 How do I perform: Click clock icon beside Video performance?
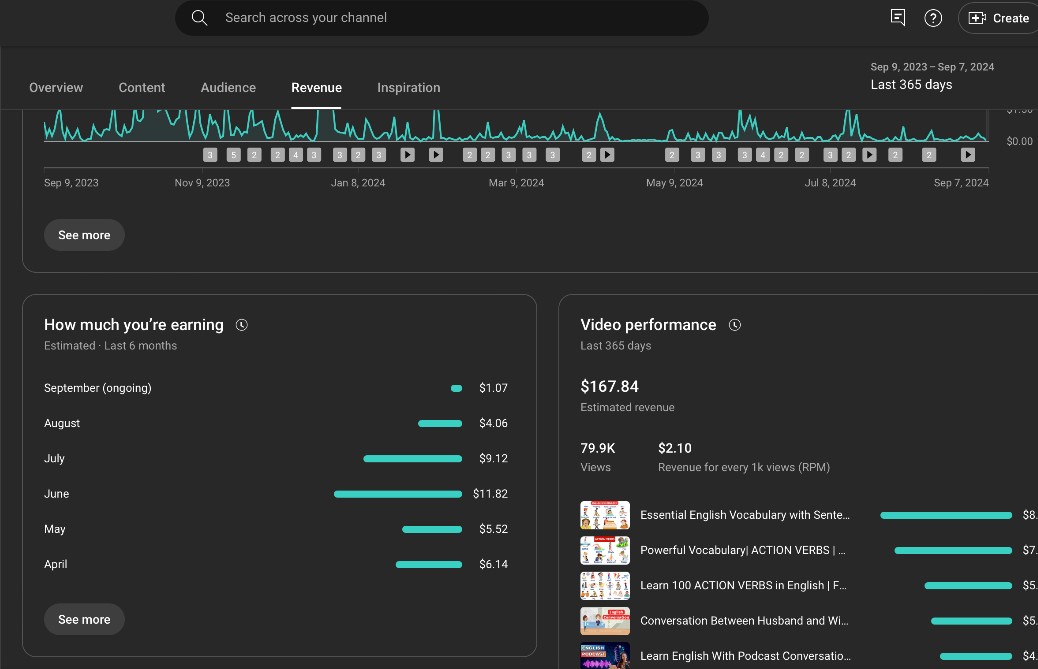pos(735,325)
